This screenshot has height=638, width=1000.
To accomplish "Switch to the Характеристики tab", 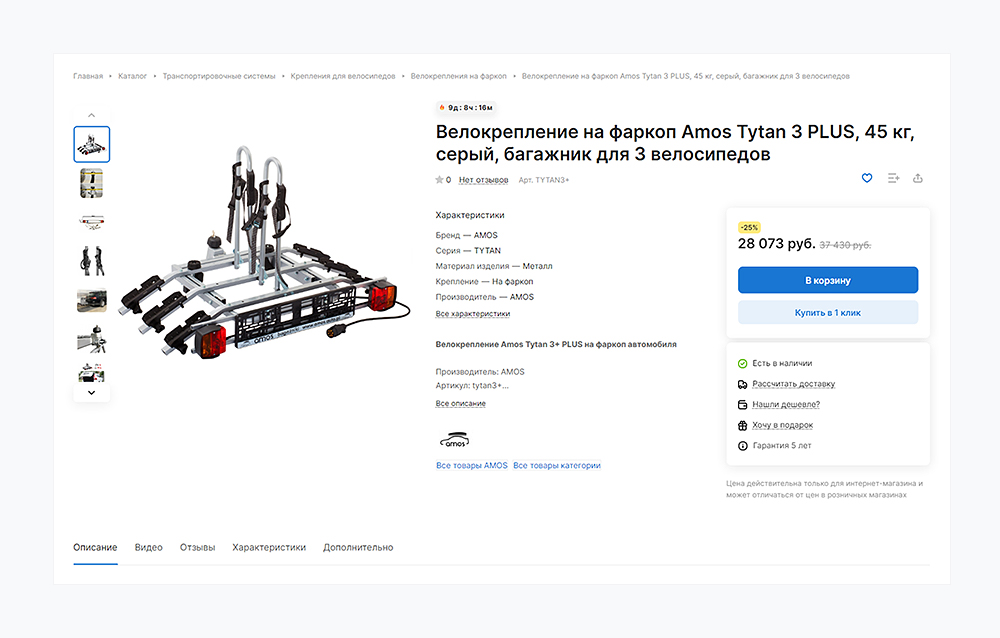I will [x=269, y=547].
